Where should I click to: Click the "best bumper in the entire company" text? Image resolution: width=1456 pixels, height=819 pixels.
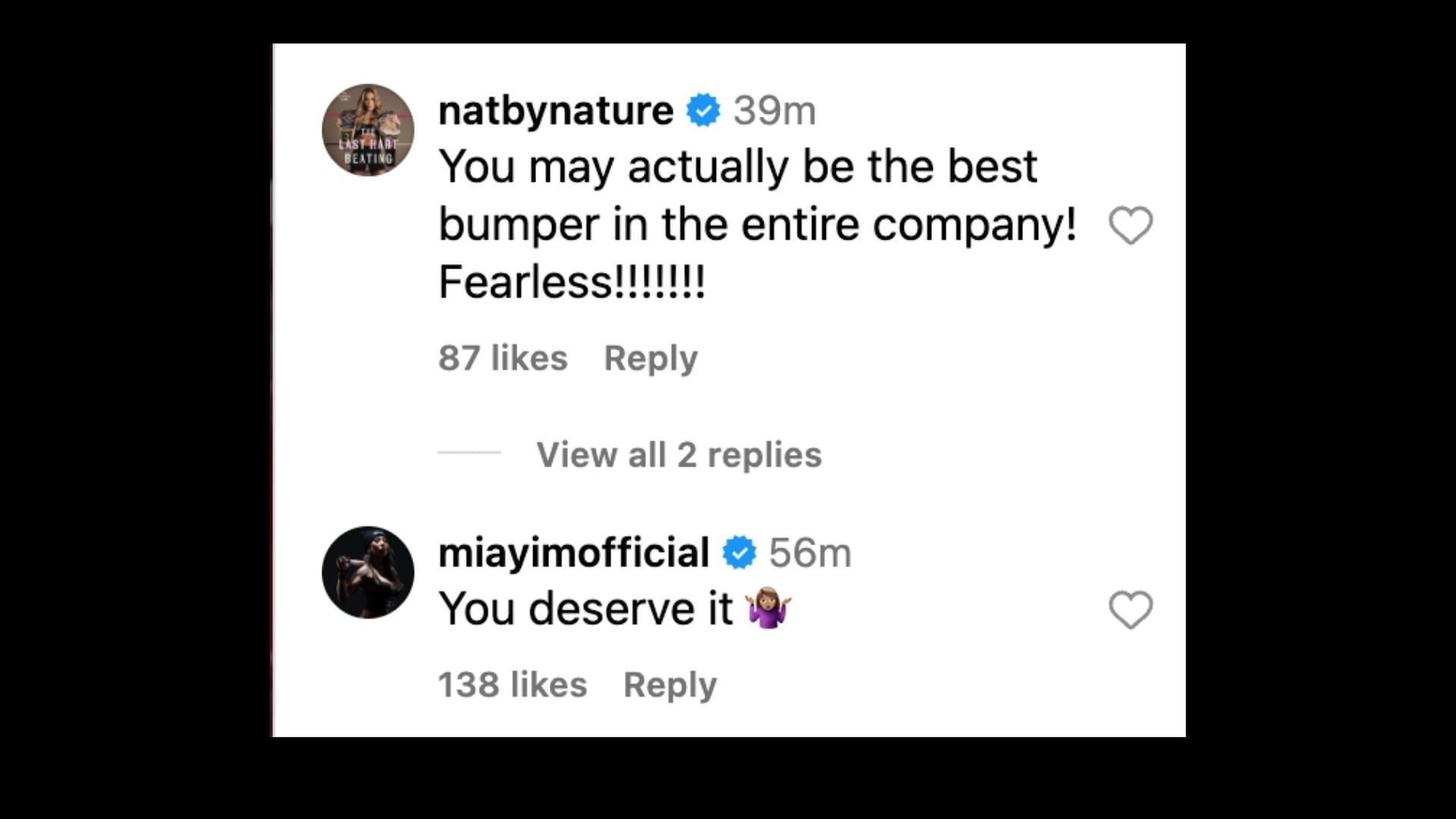(x=757, y=224)
